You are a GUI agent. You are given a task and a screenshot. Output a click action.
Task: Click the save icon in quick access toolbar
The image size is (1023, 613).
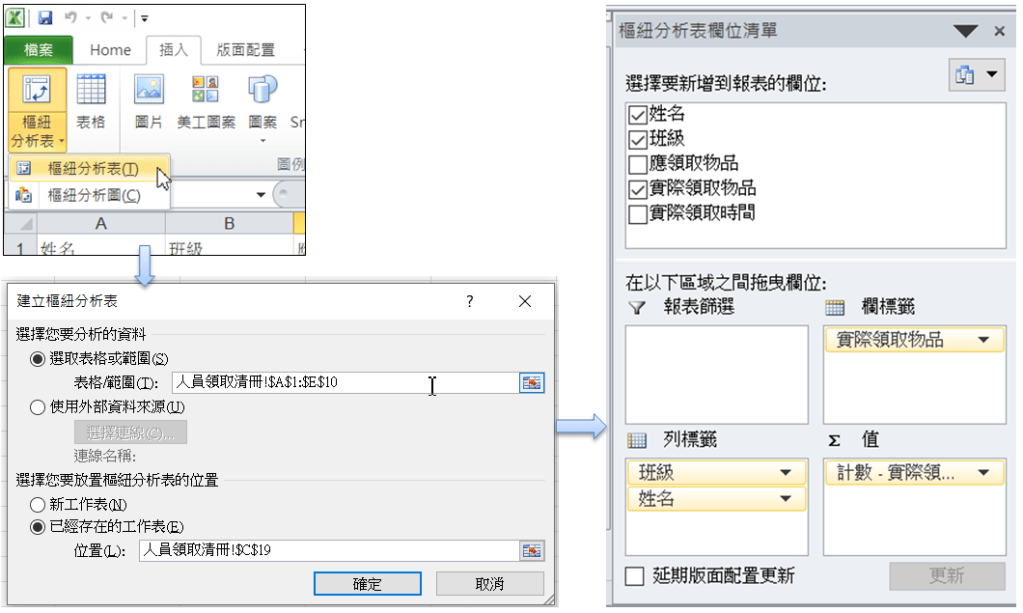(45, 18)
